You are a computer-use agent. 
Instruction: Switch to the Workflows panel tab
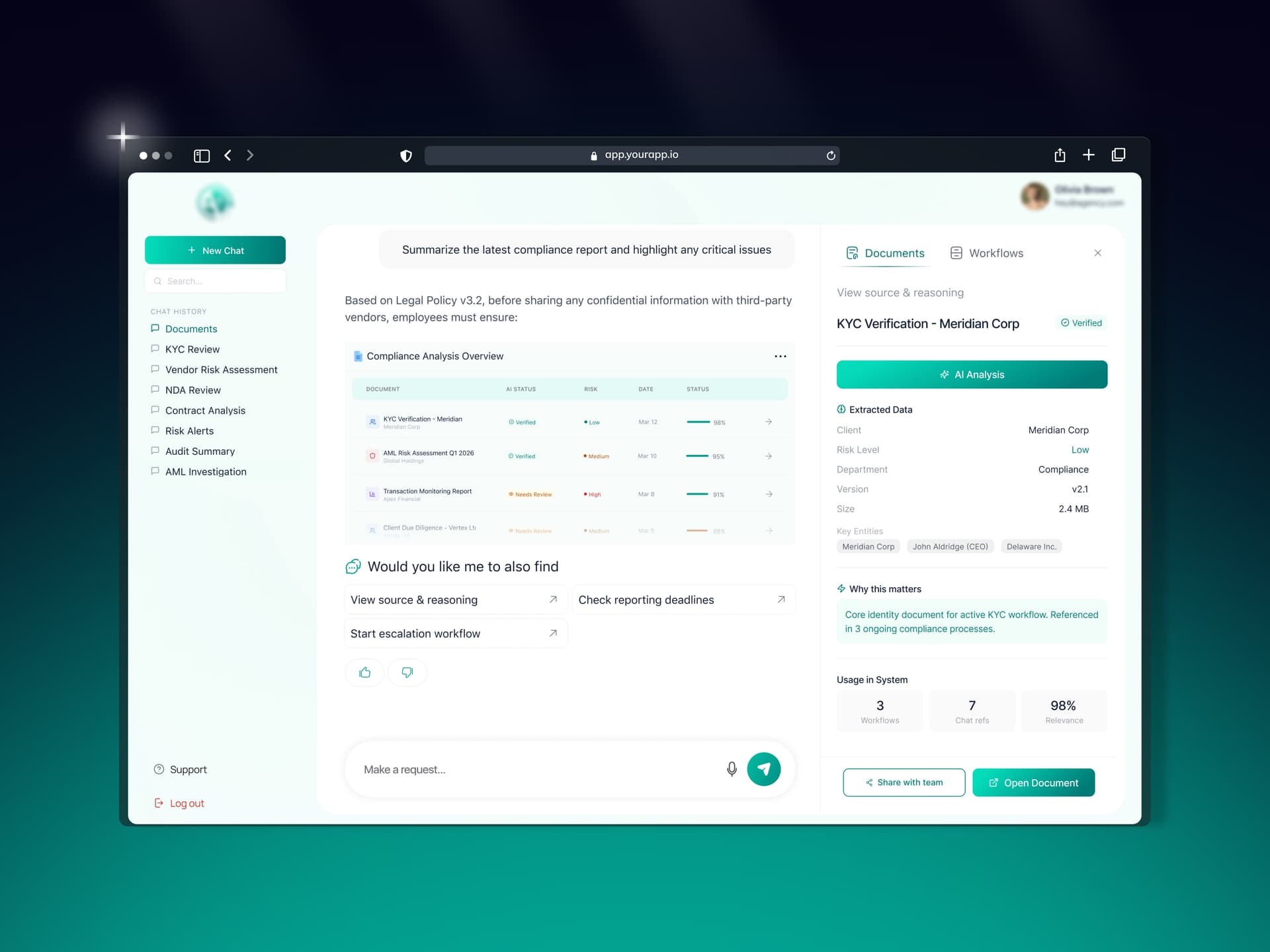987,253
